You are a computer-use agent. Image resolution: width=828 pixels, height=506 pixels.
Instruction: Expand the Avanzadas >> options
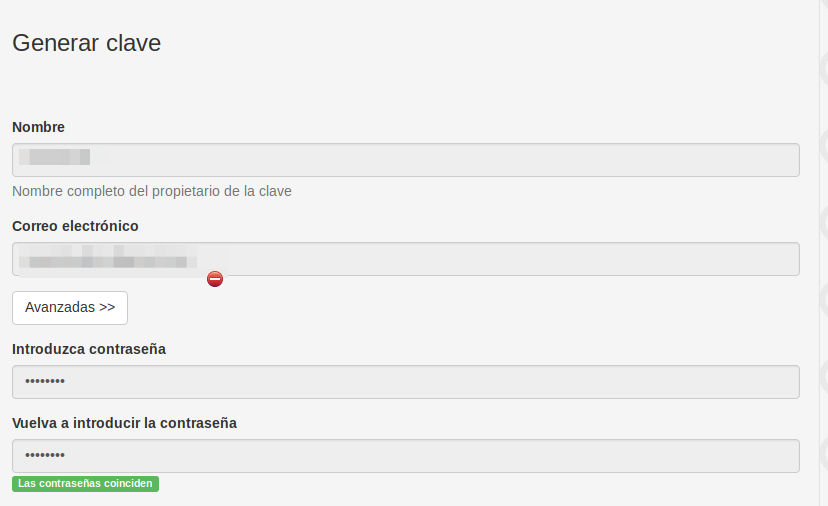pyautogui.click(x=70, y=308)
